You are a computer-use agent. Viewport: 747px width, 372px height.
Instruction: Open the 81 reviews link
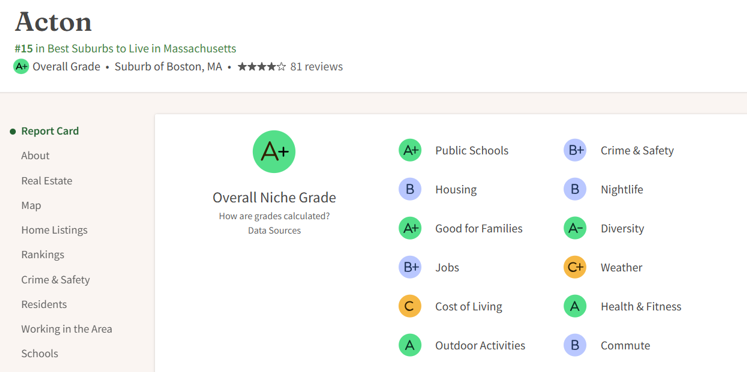tap(316, 67)
